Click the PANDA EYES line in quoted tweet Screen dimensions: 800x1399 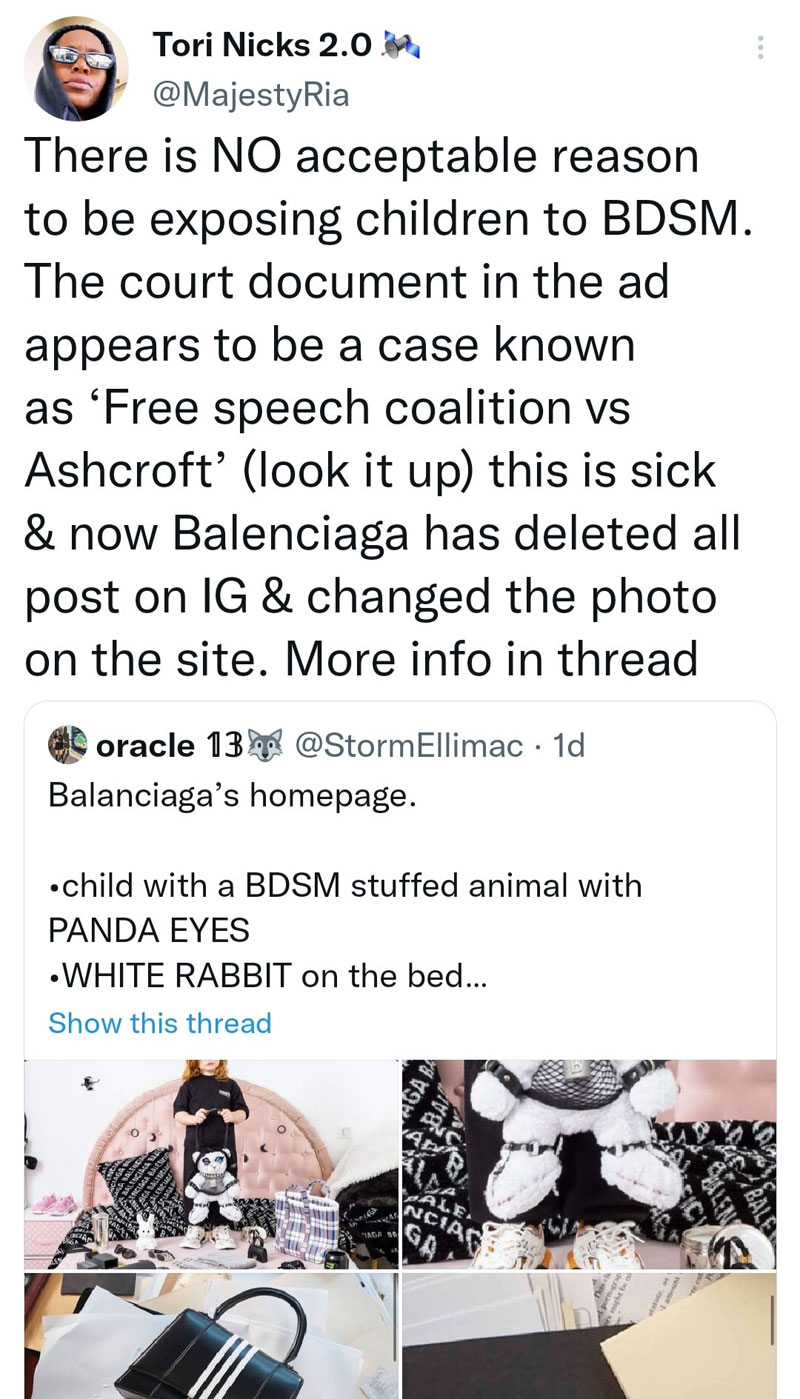(x=148, y=931)
